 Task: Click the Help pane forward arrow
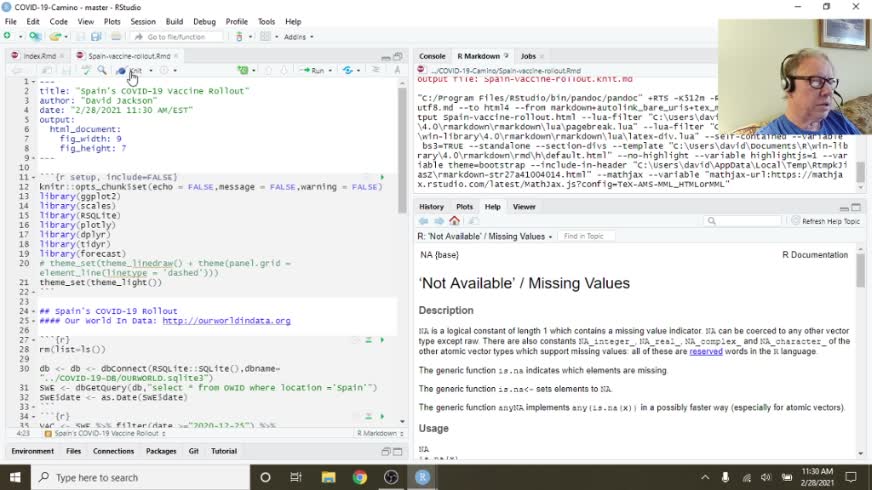[x=439, y=221]
